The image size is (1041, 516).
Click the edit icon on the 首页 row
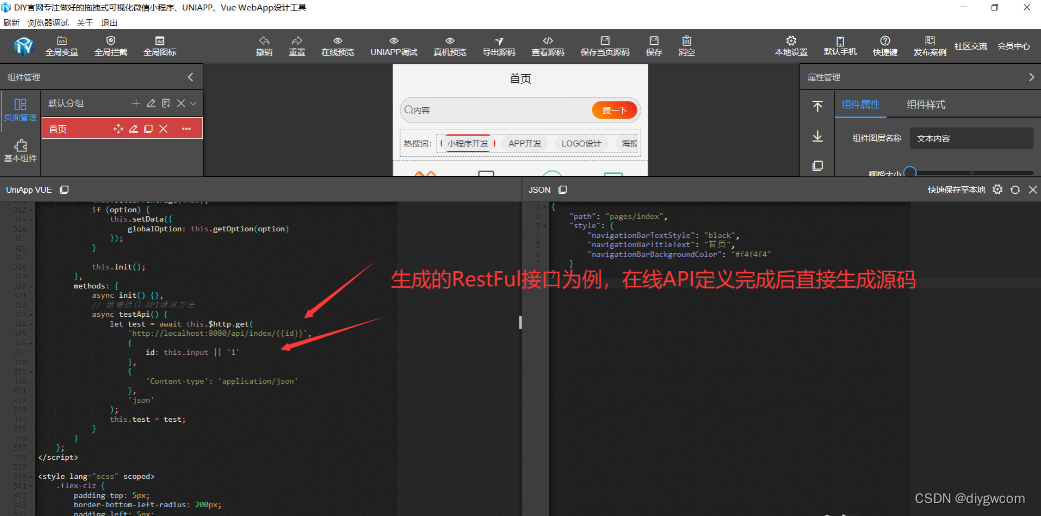[133, 128]
